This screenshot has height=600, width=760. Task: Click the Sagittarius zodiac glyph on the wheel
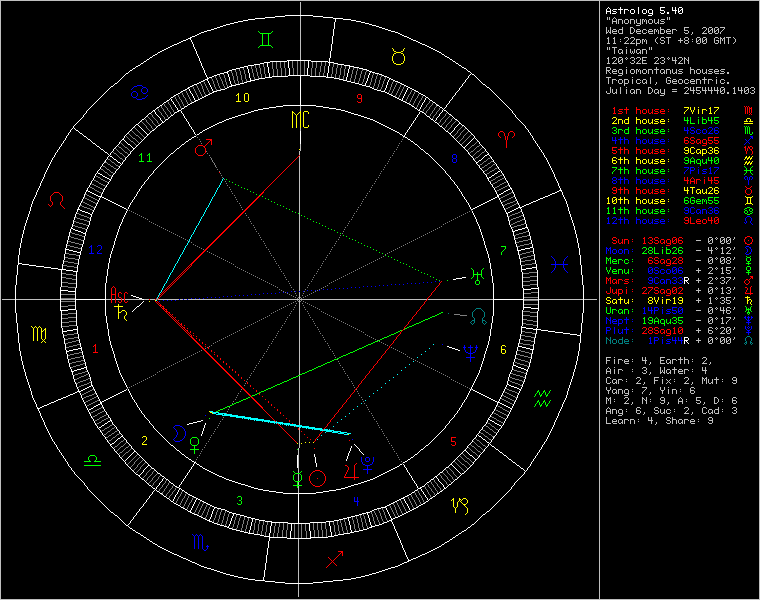coord(334,559)
